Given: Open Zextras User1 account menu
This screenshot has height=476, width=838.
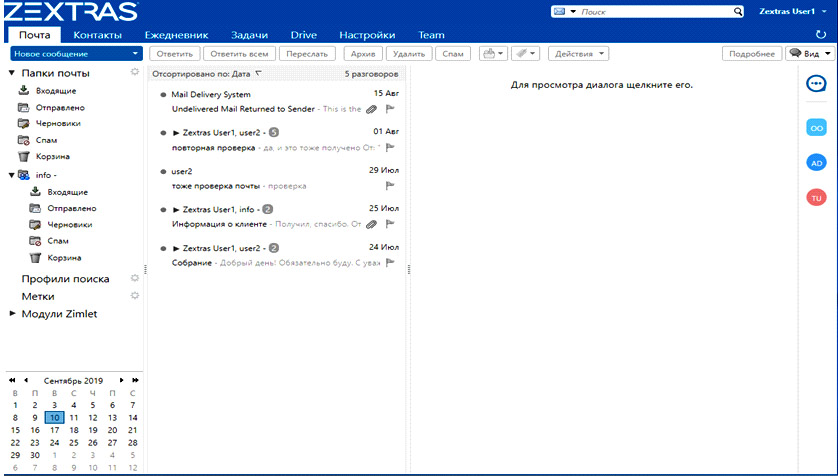Looking at the screenshot, I should (x=793, y=11).
